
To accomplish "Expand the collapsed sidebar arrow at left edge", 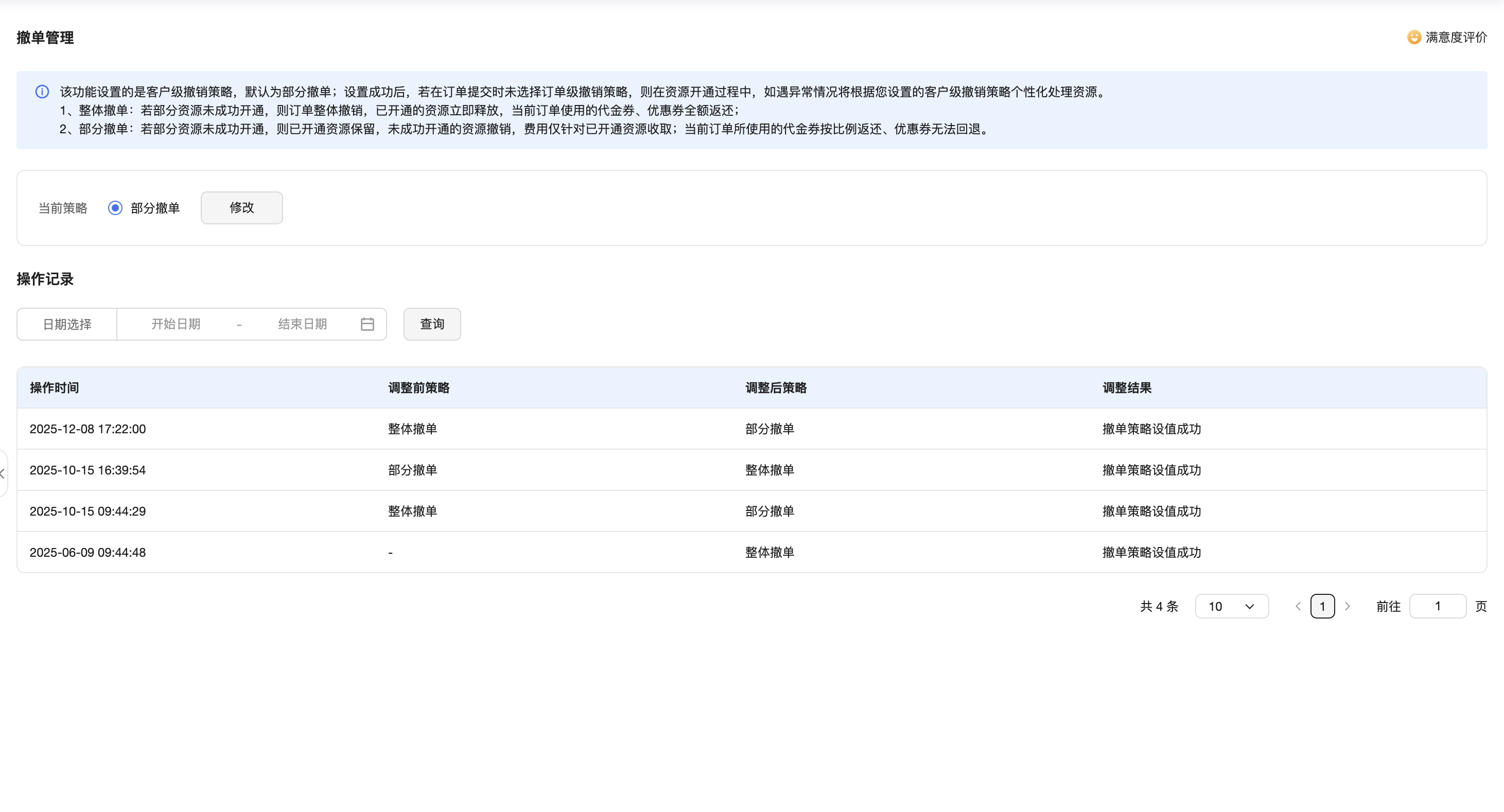I will click(x=3, y=474).
